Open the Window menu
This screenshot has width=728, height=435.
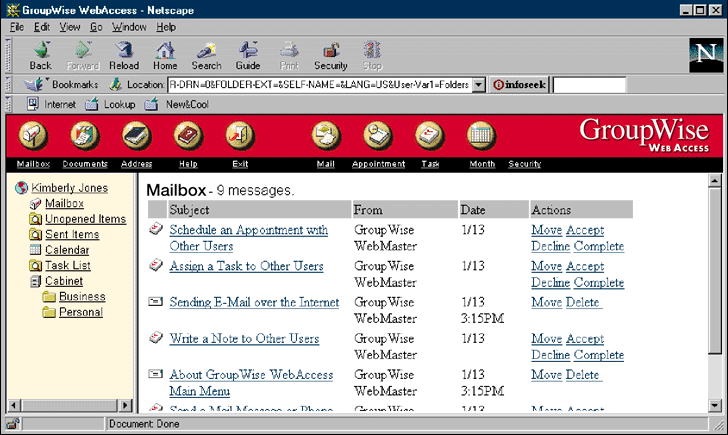point(129,27)
